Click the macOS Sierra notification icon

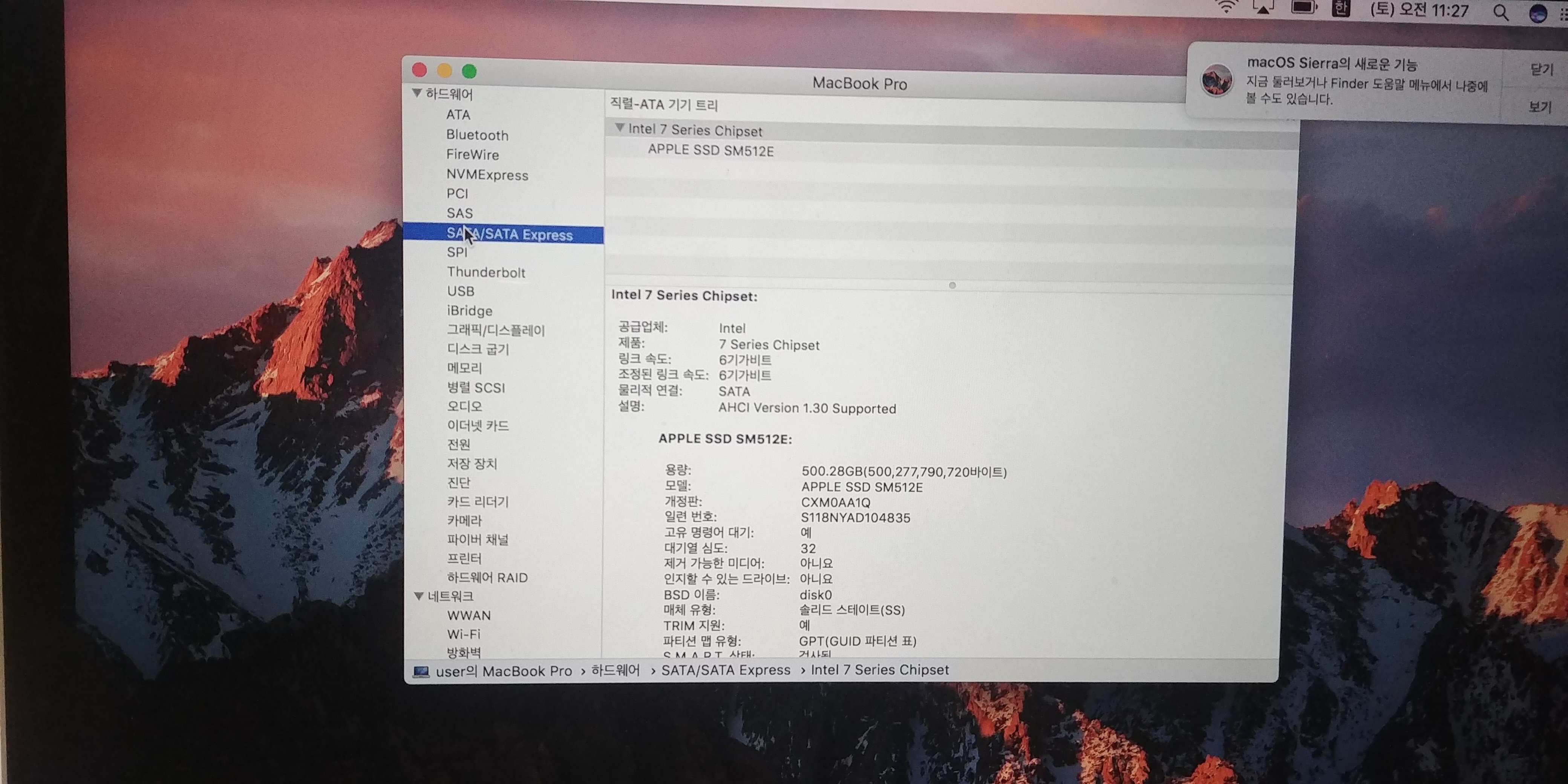click(x=1216, y=80)
